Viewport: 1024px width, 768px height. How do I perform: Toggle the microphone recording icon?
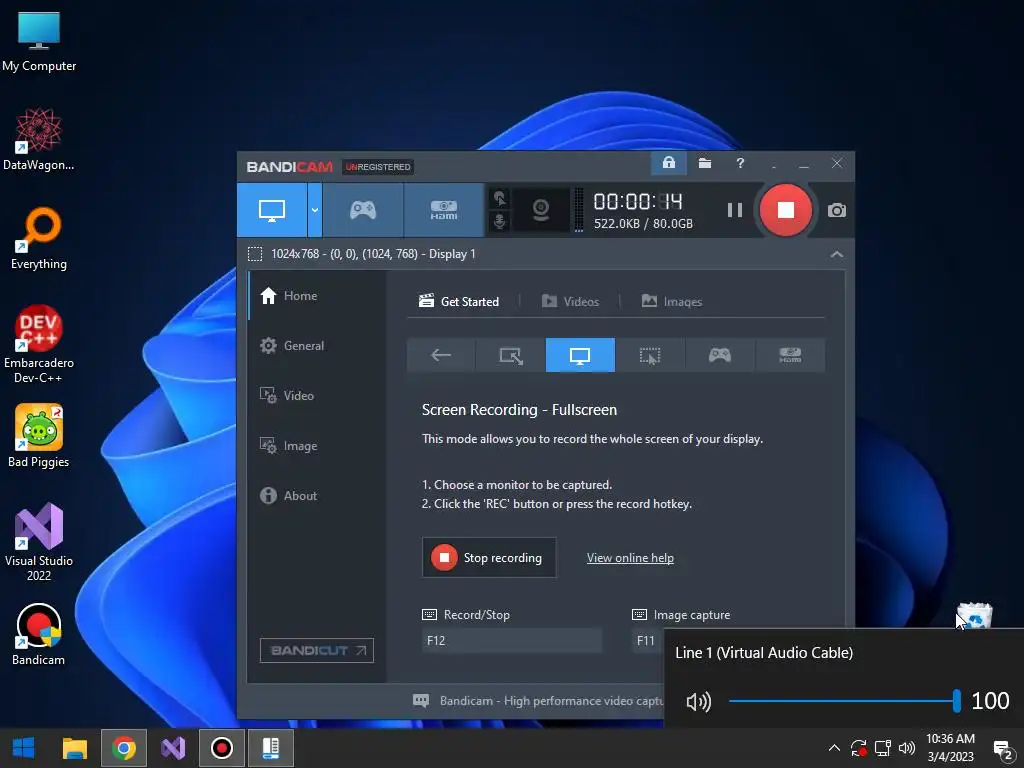500,221
